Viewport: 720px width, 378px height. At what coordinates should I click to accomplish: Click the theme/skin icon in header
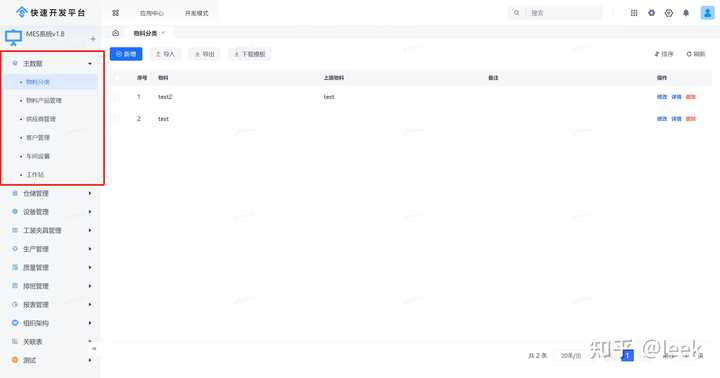coord(669,13)
